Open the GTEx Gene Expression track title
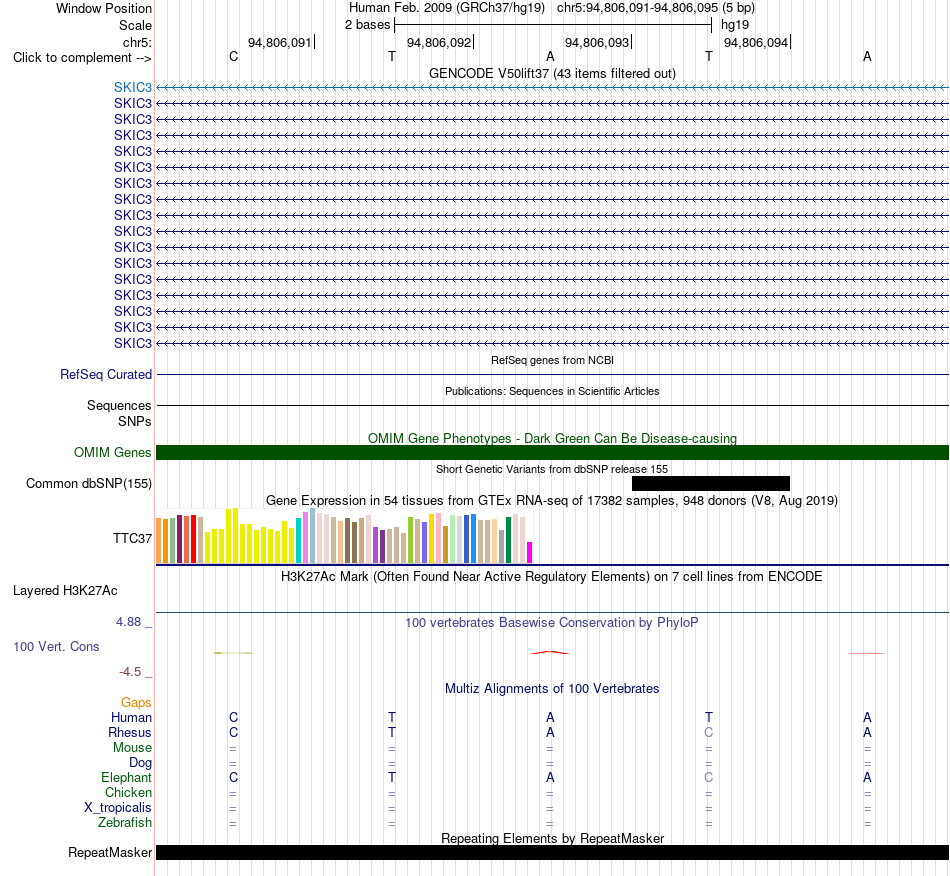 click(552, 500)
